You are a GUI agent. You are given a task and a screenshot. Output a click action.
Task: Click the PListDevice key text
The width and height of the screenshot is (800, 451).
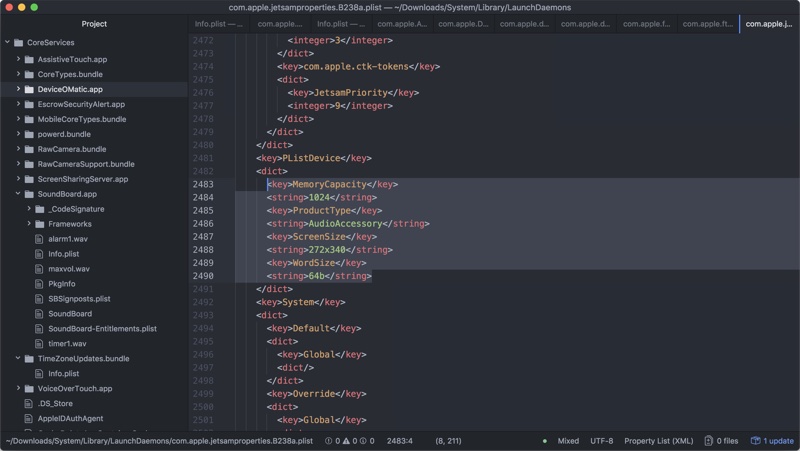pos(311,158)
